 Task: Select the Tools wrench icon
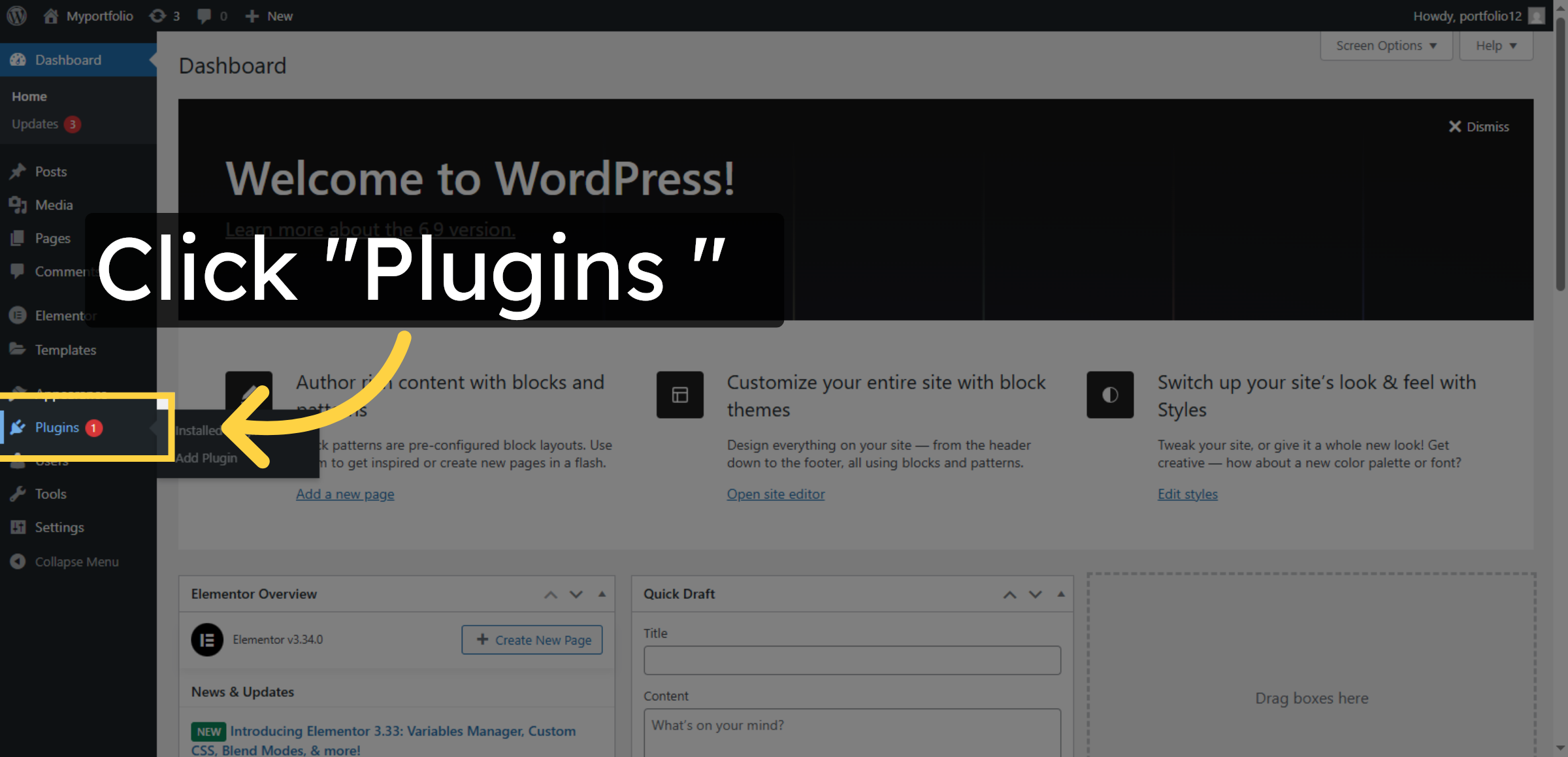[x=19, y=494]
